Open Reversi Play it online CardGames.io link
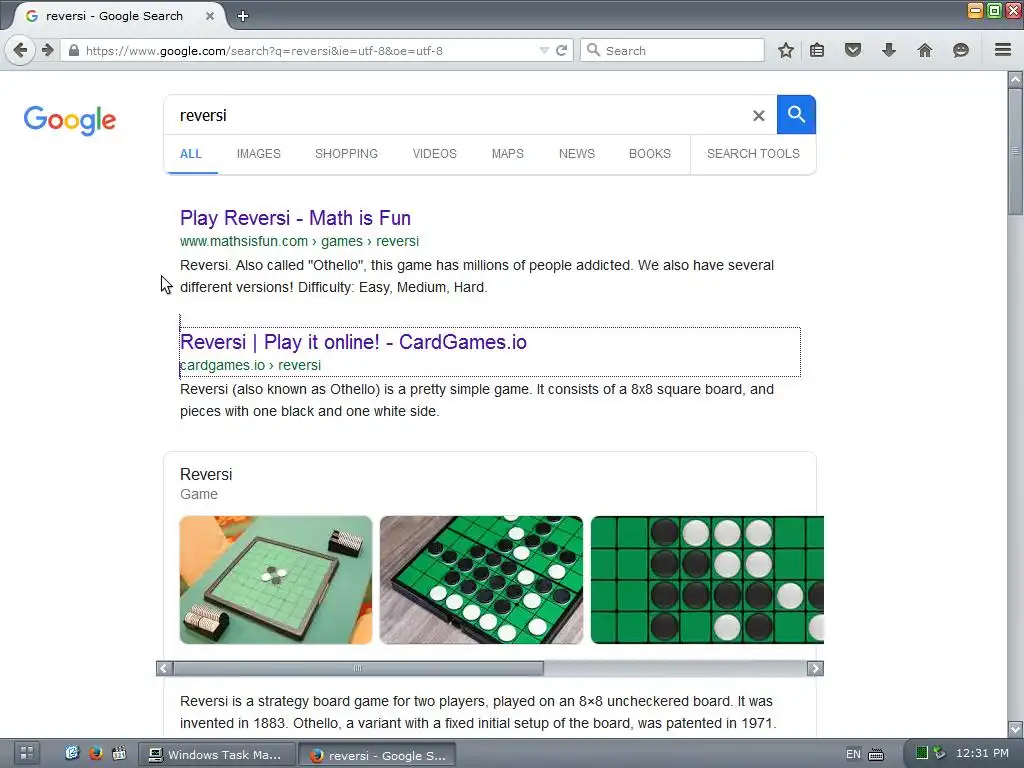This screenshot has height=768, width=1024. click(x=353, y=342)
